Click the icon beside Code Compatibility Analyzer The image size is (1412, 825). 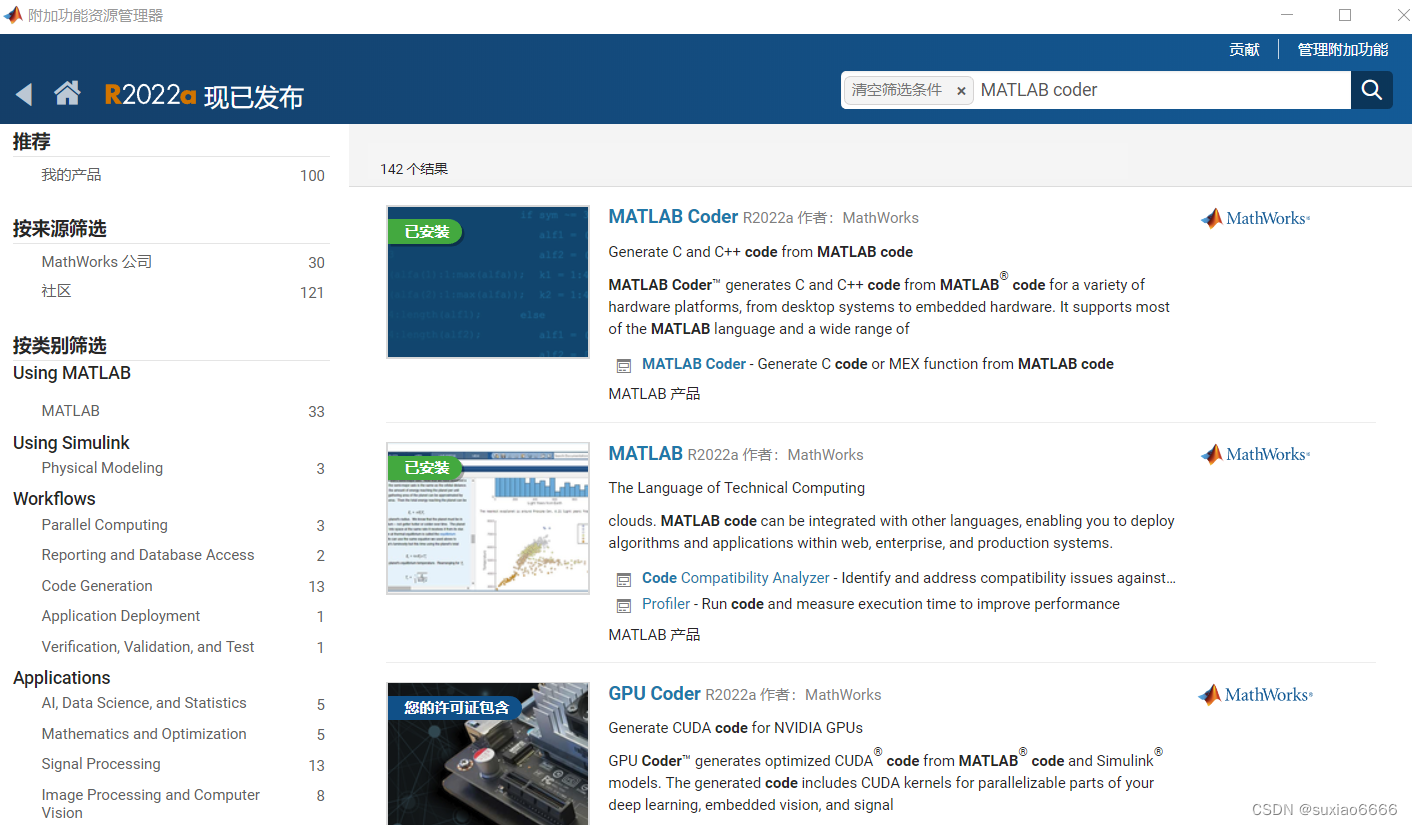[x=624, y=579]
